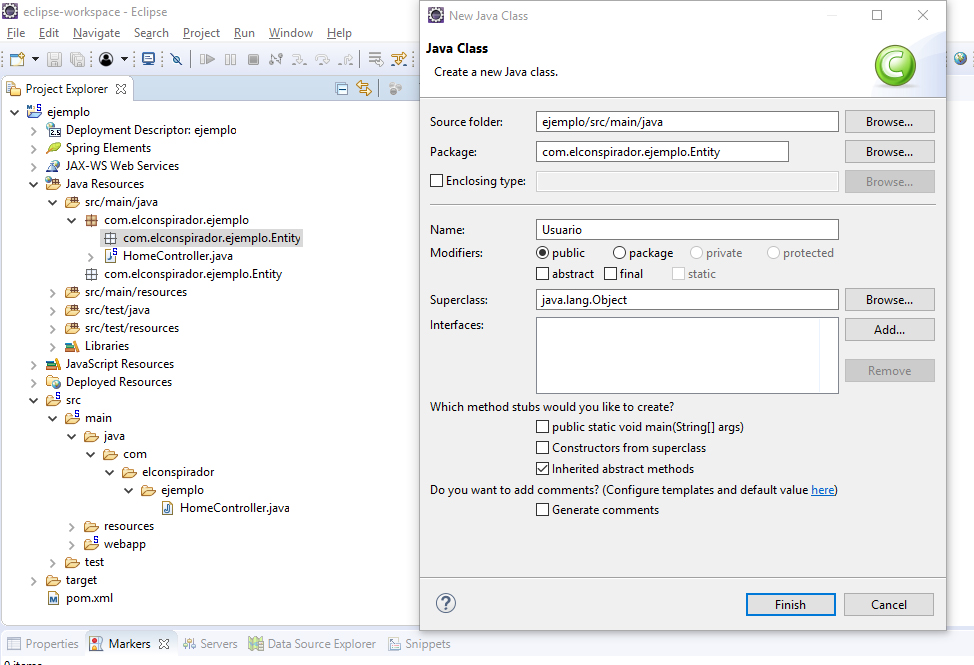Image resolution: width=974 pixels, height=665 pixels.
Task: Browse for the Superclass
Action: (890, 299)
